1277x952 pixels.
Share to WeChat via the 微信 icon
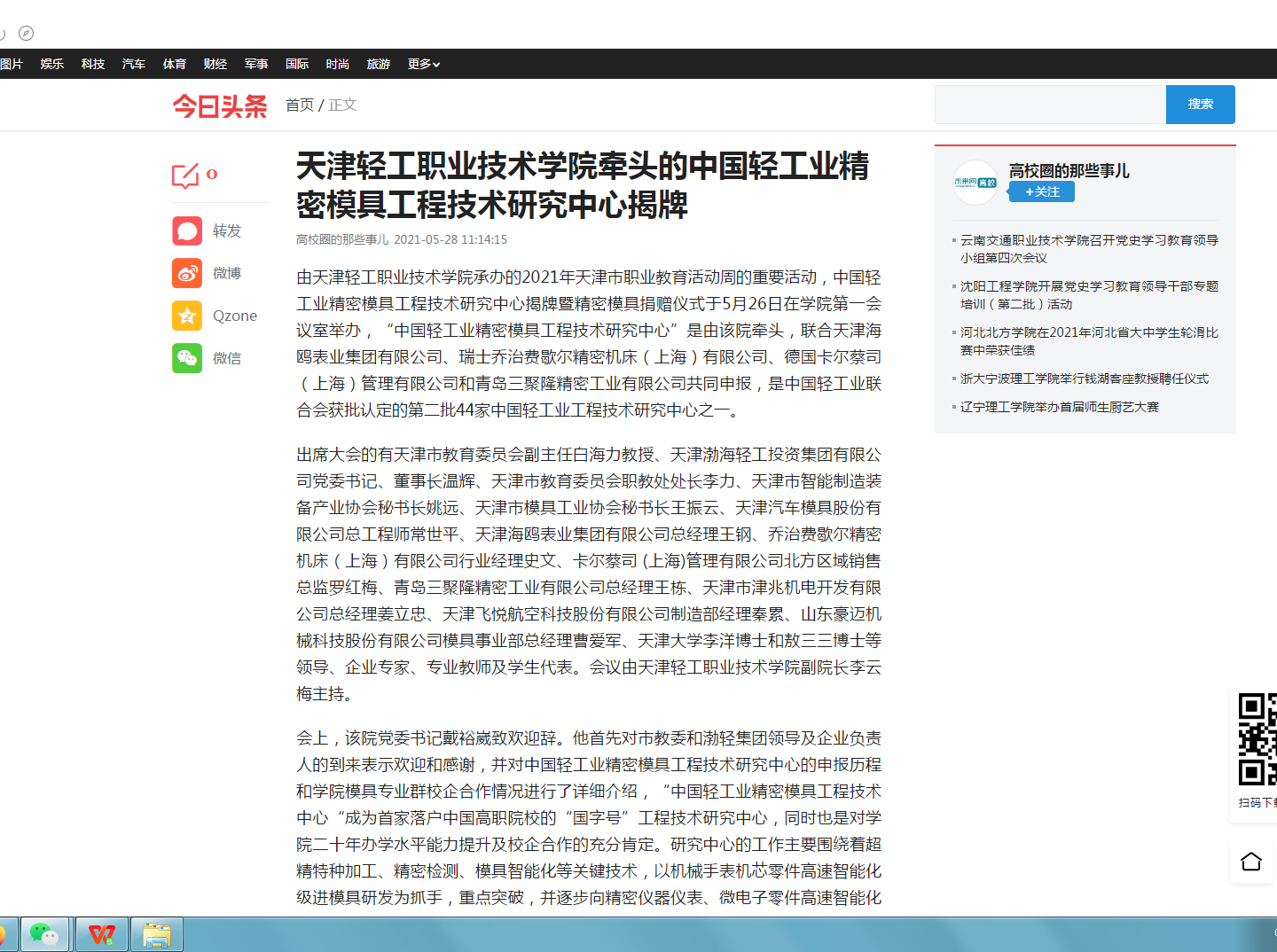tap(187, 358)
